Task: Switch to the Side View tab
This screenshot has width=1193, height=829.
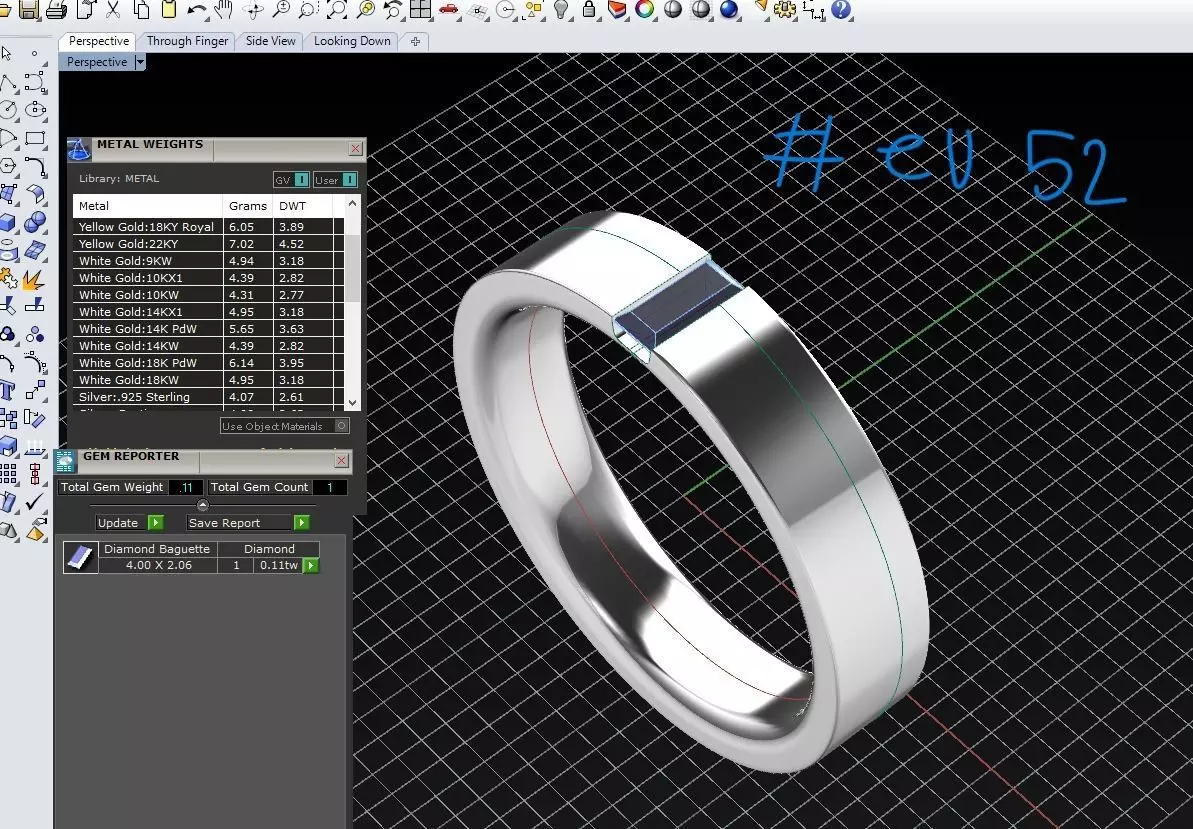Action: (270, 41)
